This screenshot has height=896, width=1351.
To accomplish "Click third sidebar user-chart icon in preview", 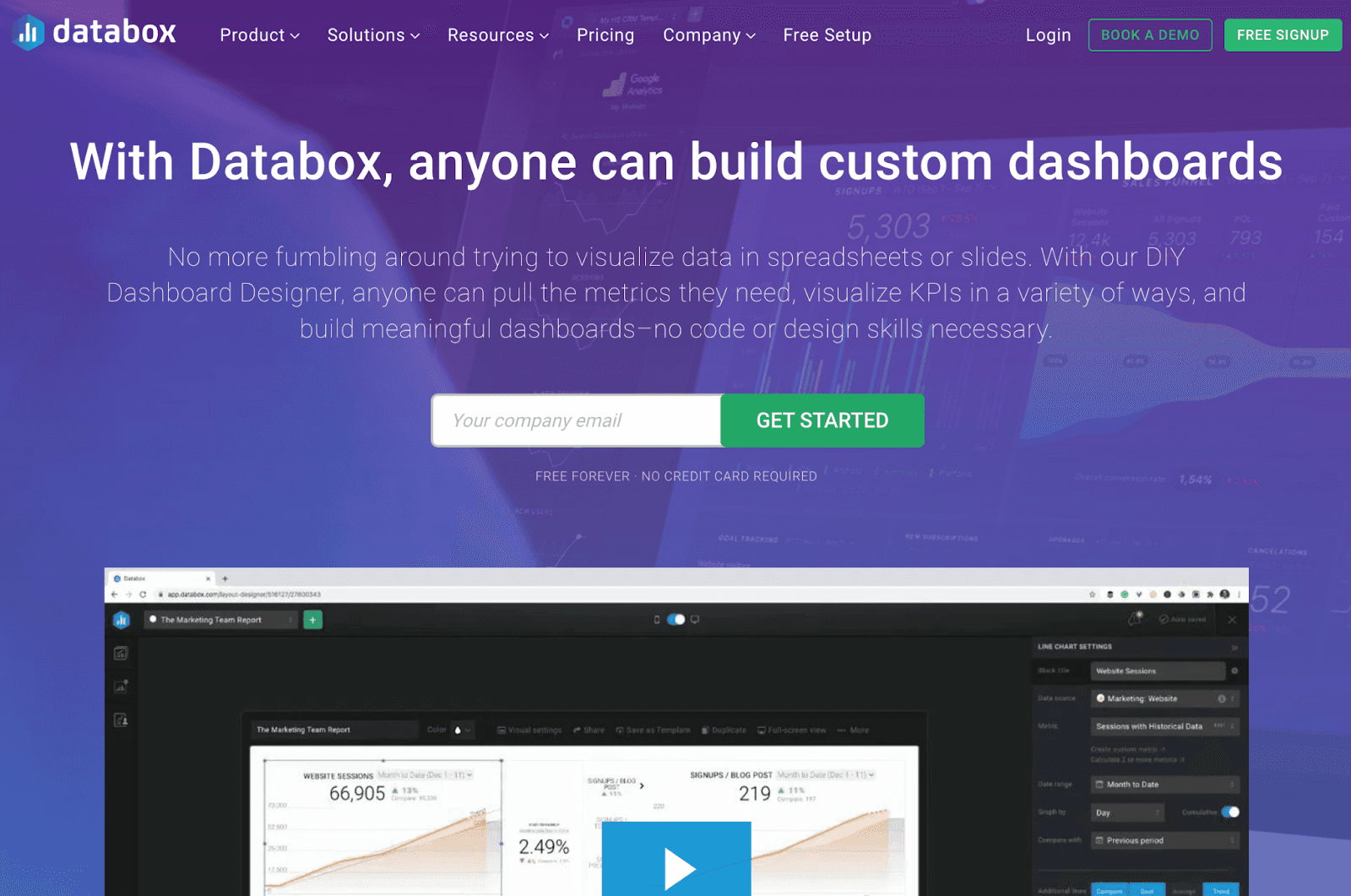I will pos(121,720).
